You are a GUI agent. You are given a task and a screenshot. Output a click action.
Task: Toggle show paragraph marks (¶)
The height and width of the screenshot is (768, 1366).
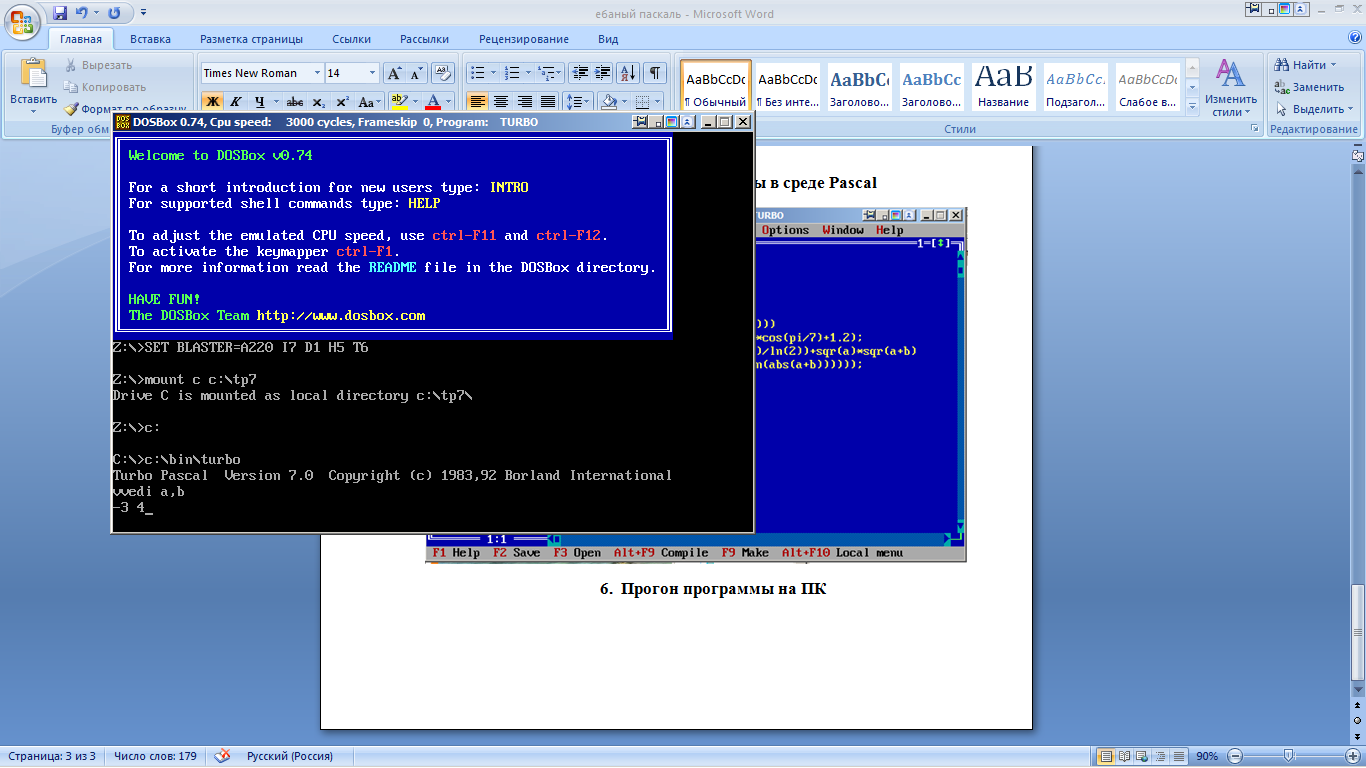coord(655,73)
